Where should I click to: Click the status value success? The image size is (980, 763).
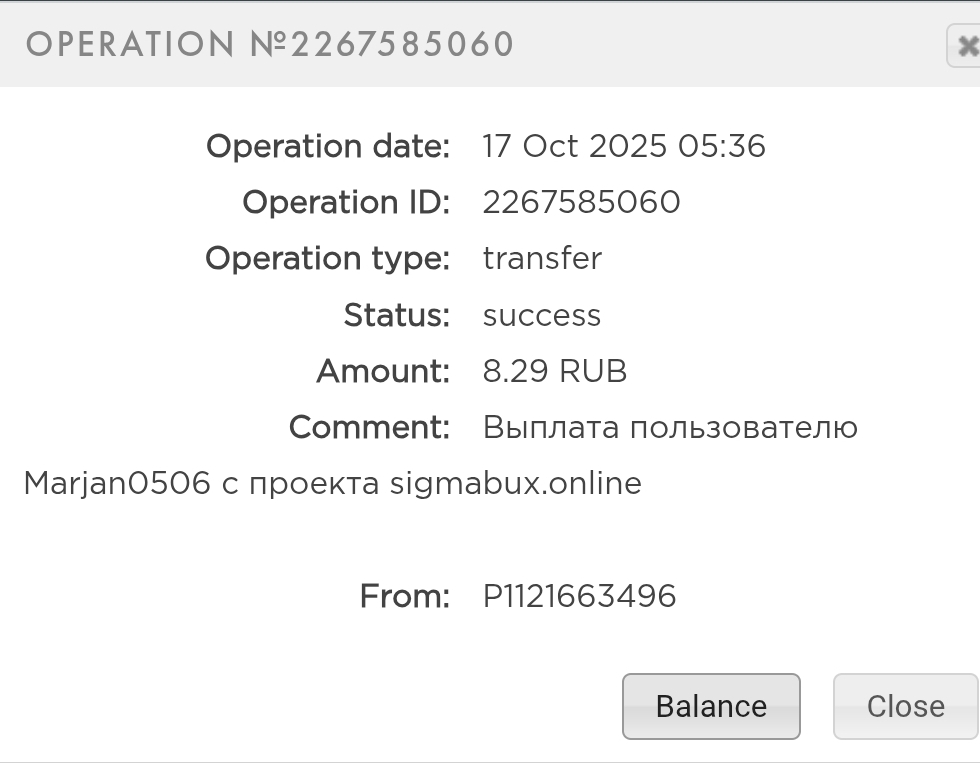(542, 315)
